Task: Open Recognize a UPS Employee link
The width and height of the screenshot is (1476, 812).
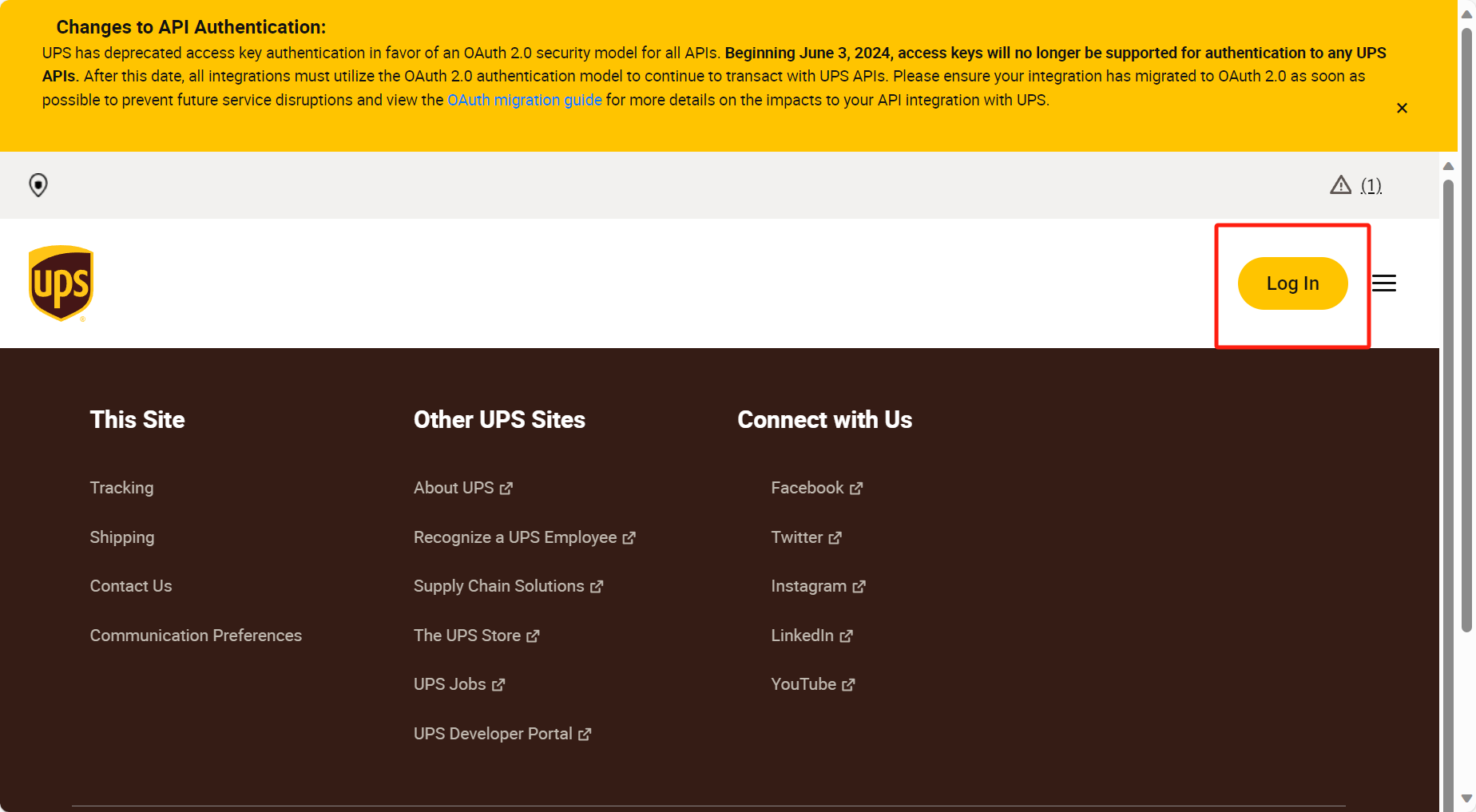Action: (x=524, y=537)
